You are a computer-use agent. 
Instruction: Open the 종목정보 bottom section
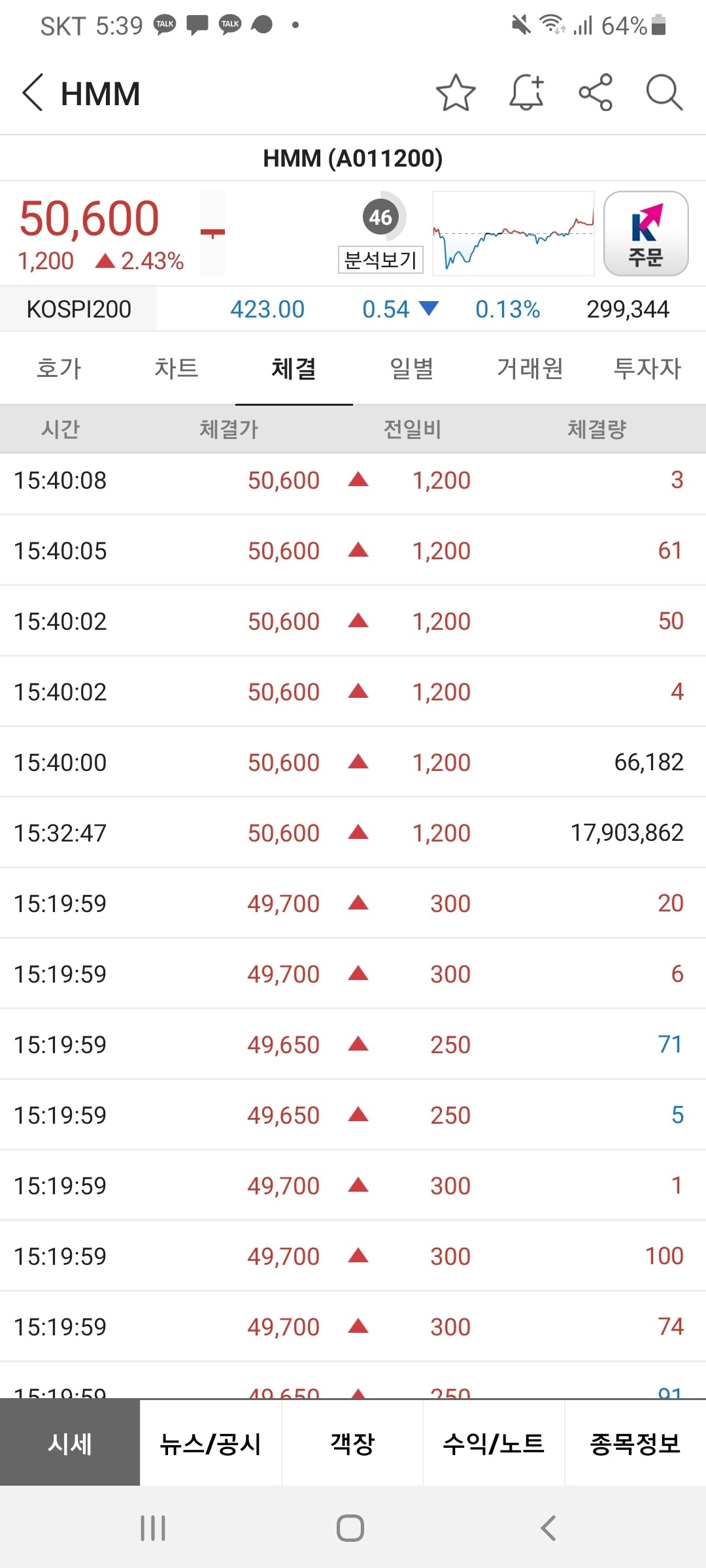[635, 1443]
